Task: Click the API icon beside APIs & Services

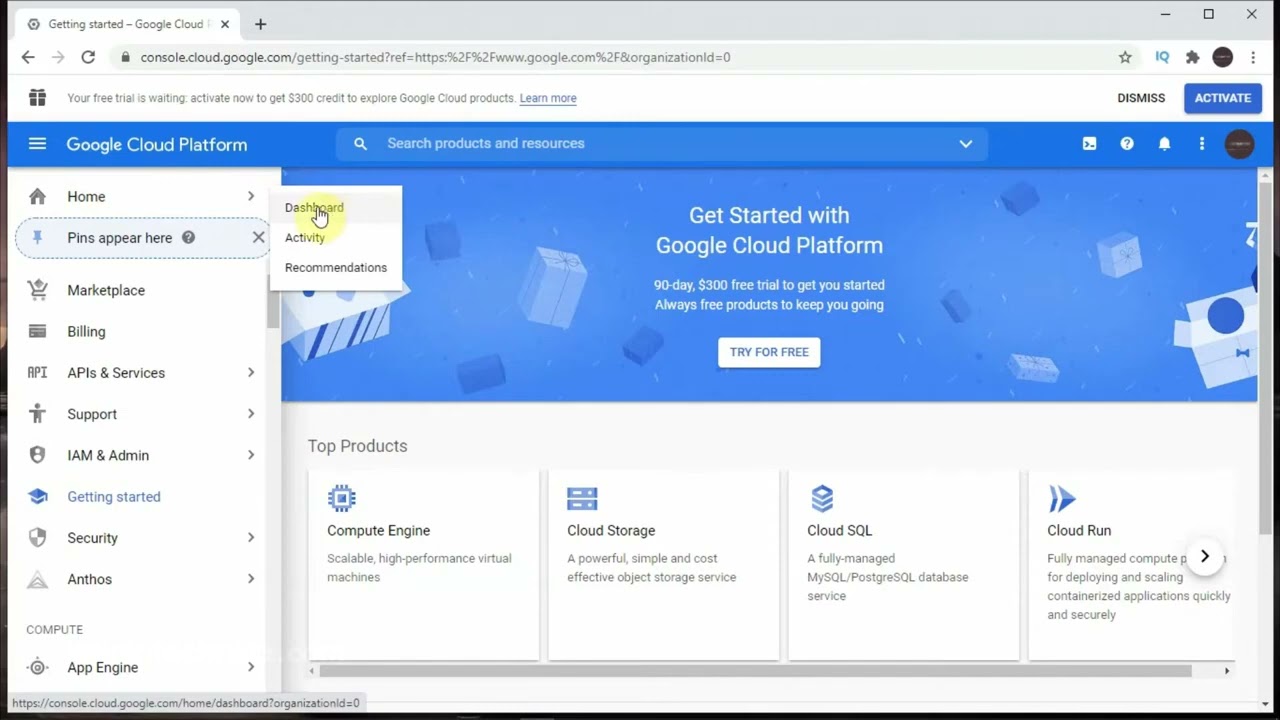Action: 37,373
